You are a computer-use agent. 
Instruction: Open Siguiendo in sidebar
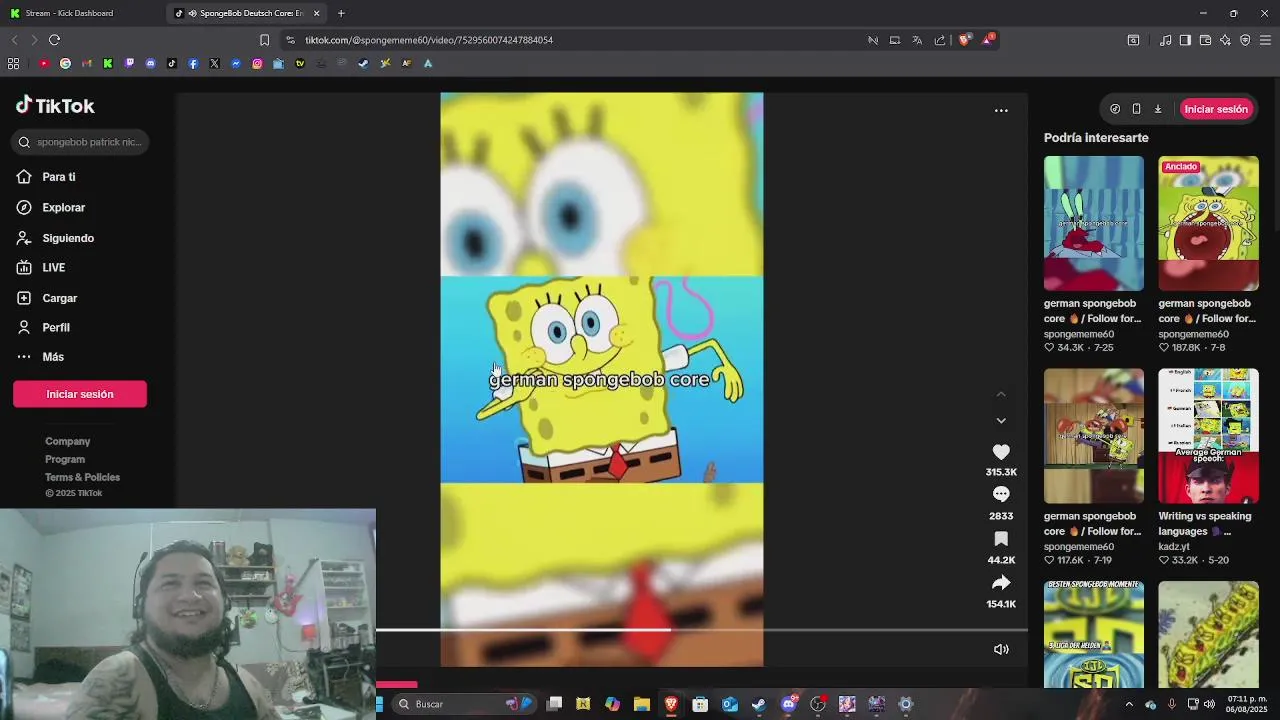click(x=67, y=238)
